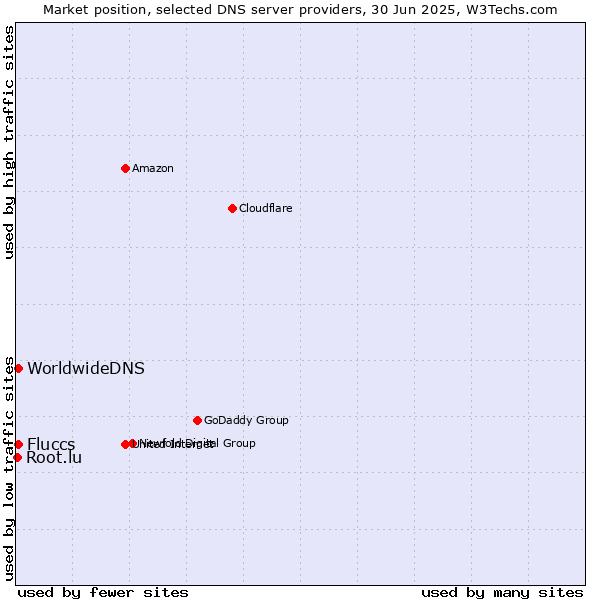Click the 'Cloudflare' label text

click(x=266, y=208)
